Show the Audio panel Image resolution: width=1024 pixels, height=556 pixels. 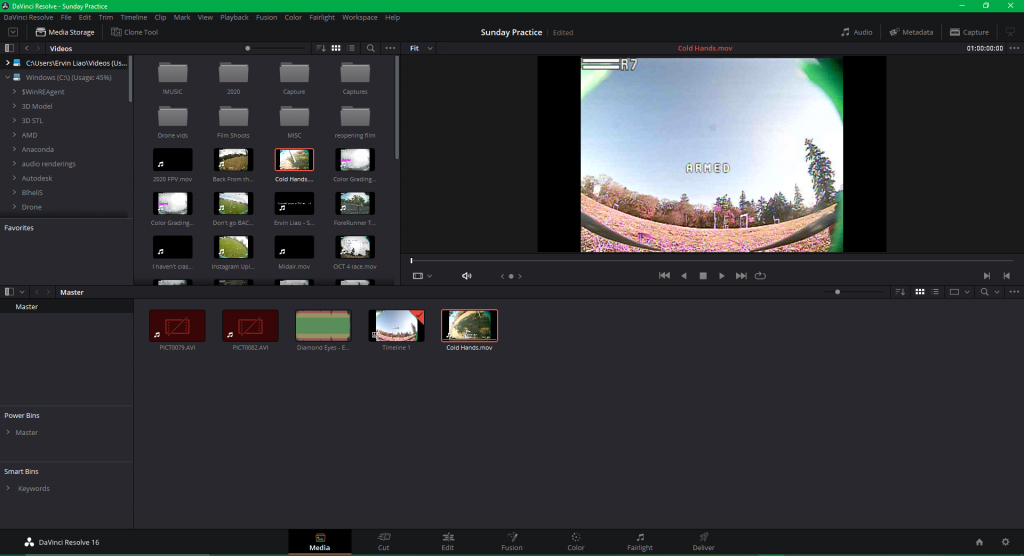pos(856,32)
